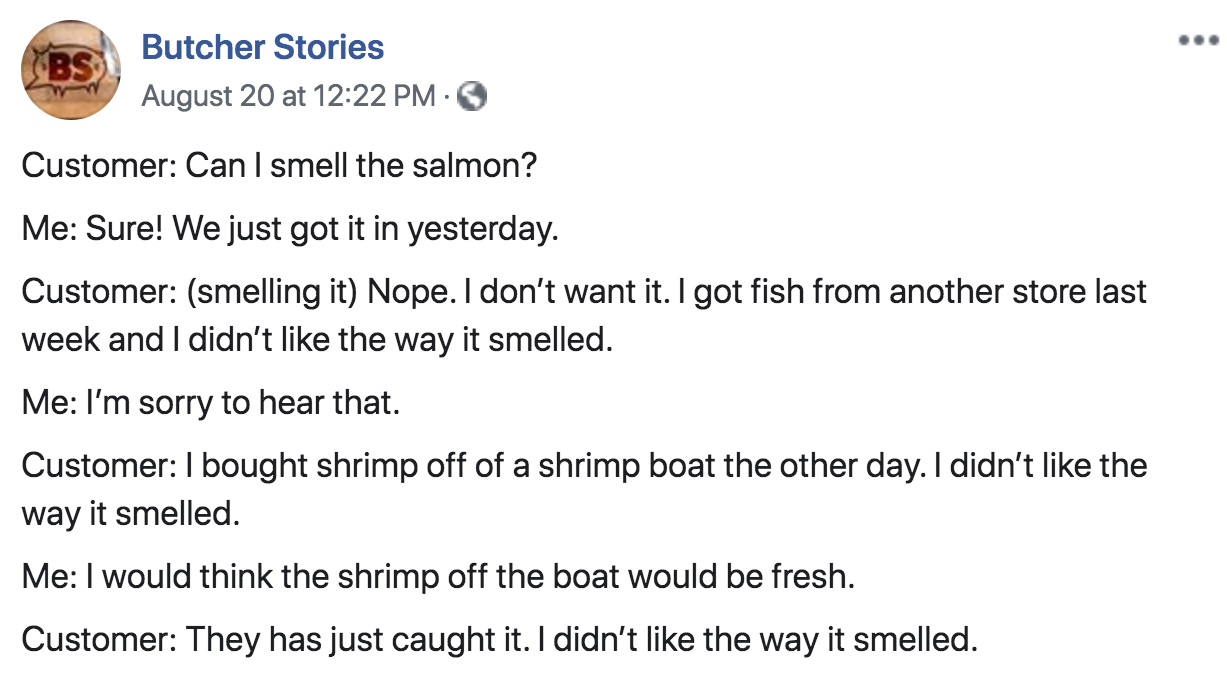Click the line starting "Me: I would think"
Viewport: 1227px width, 685px height.
click(x=438, y=577)
